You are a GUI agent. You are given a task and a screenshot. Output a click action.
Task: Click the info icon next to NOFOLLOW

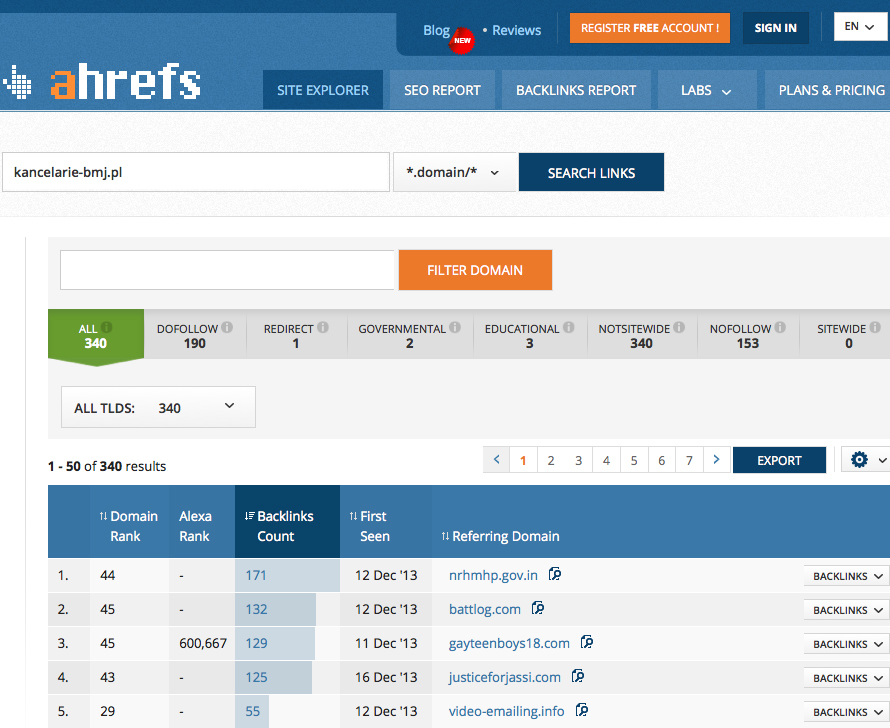tap(780, 327)
